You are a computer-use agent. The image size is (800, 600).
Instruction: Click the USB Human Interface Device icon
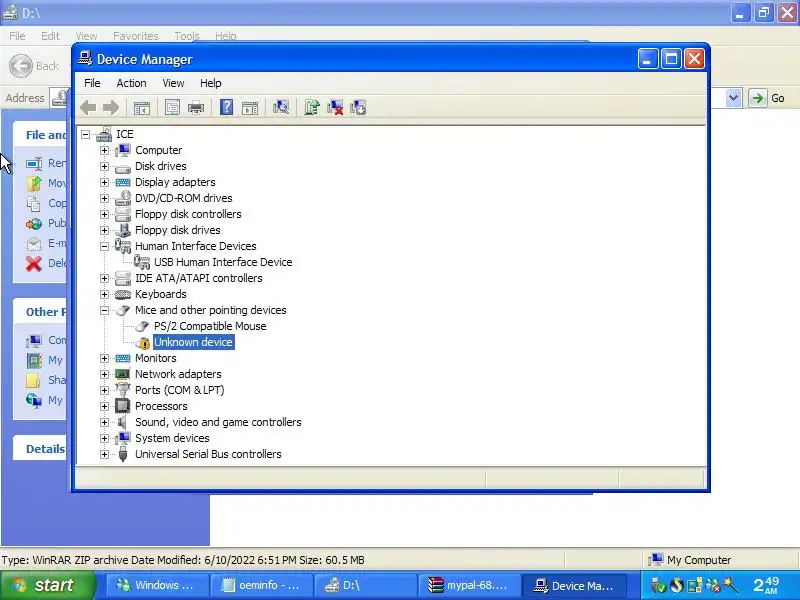pyautogui.click(x=142, y=262)
